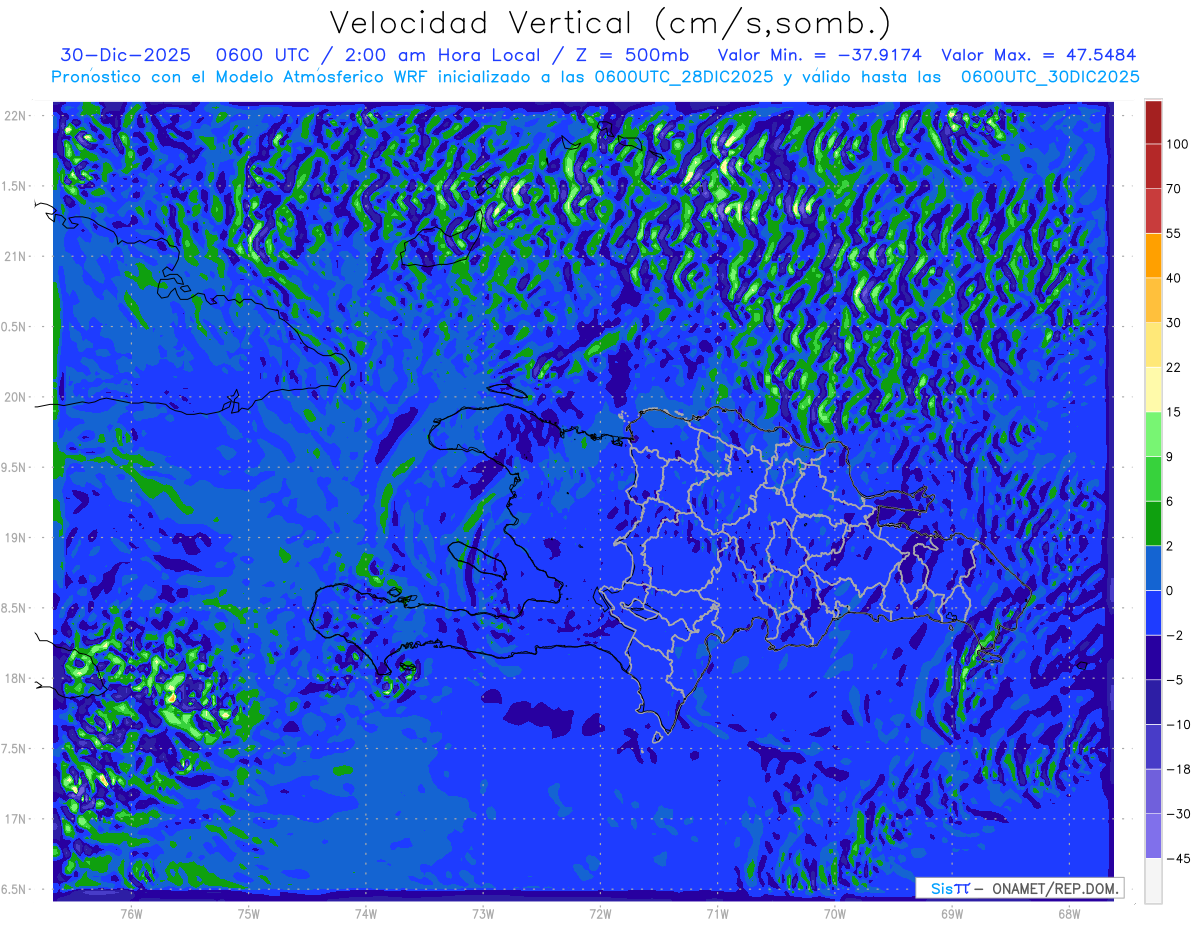Click the title 'Velocidad Vertical (cm/s,somb.)'
This screenshot has width=1200, height=927.
pos(609,23)
